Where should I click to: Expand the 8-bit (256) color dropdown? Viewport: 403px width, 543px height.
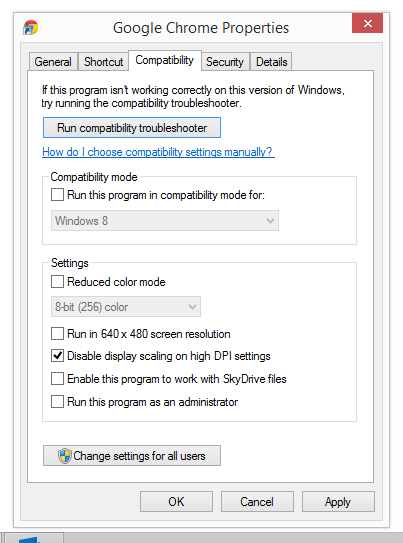click(x=126, y=306)
